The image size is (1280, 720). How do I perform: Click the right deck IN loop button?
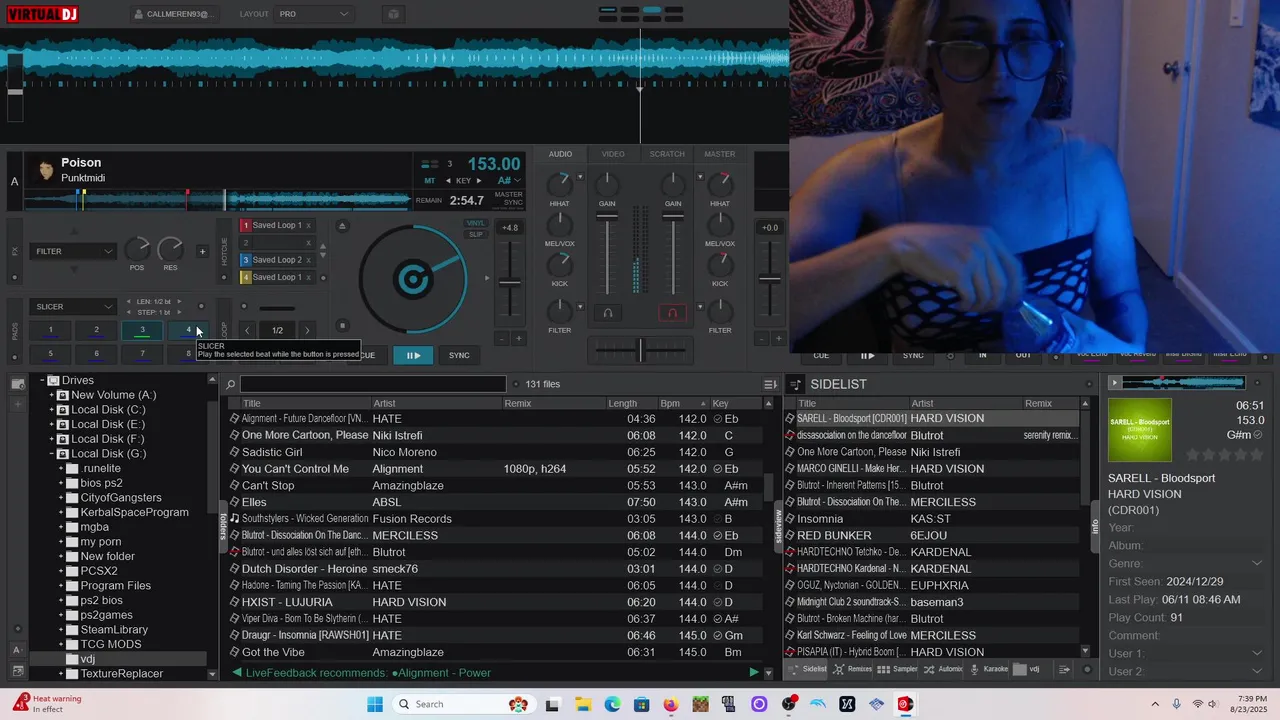pos(983,355)
